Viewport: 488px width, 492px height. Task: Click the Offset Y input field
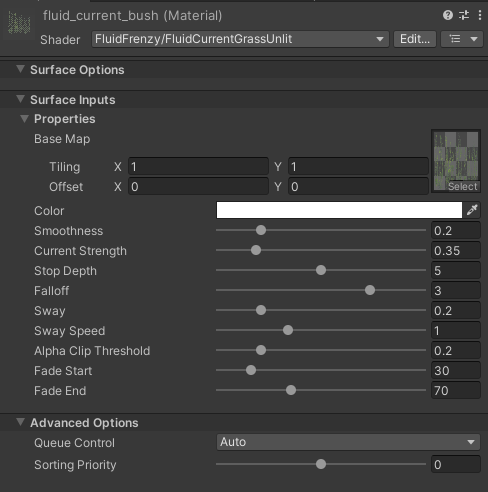click(x=358, y=186)
